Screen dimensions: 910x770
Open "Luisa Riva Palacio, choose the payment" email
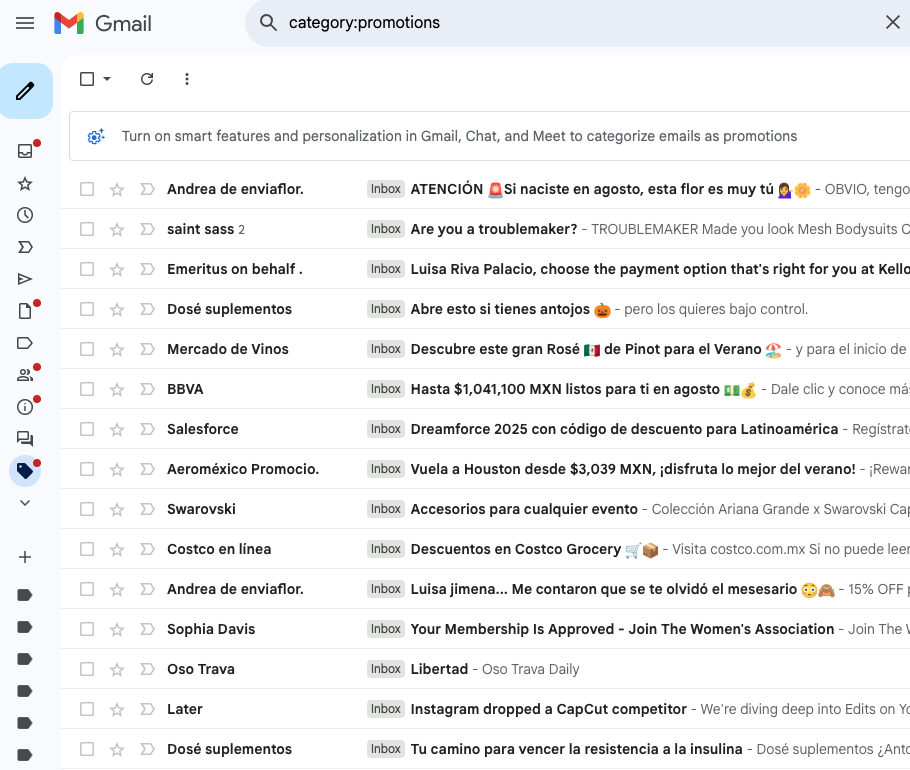coord(660,269)
